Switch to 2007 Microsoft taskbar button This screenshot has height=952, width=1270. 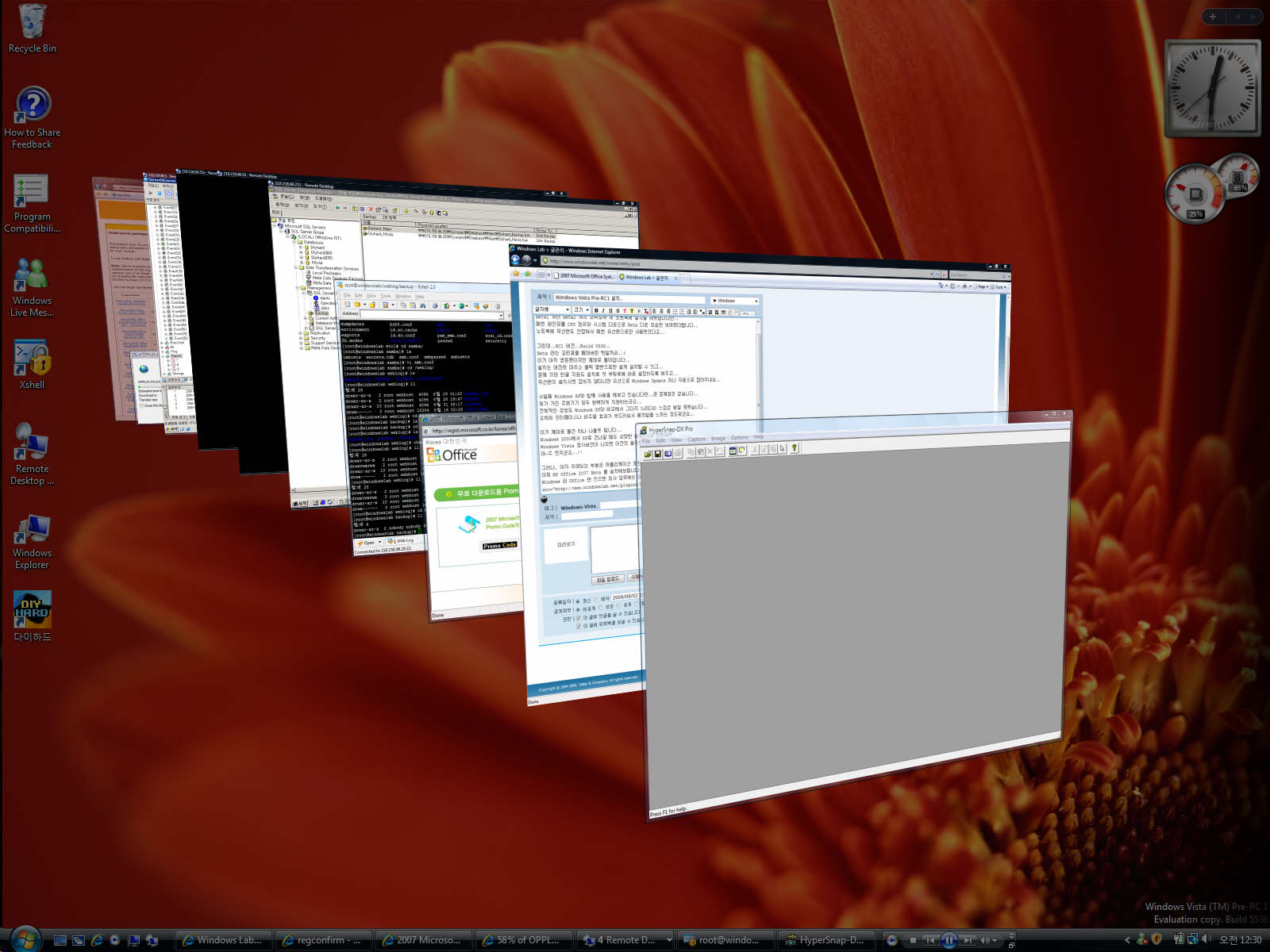pos(422,940)
